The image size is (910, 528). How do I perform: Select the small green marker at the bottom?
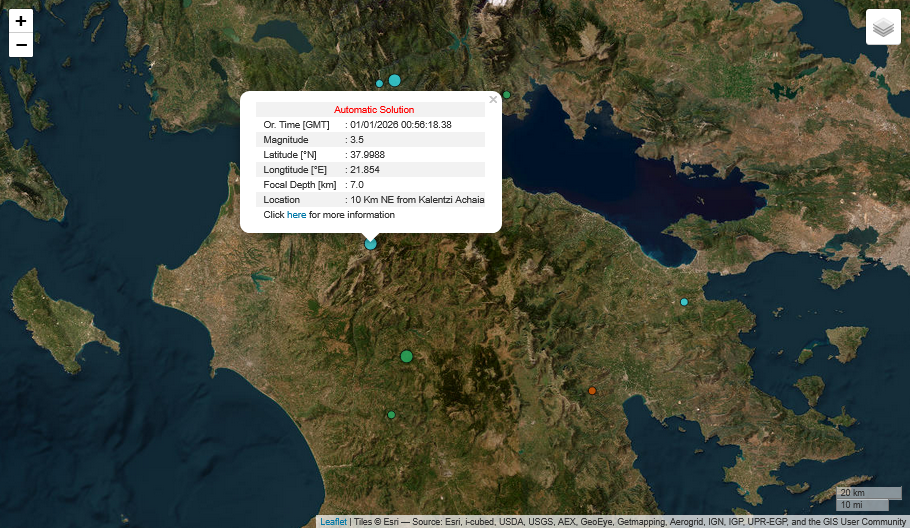[392, 415]
